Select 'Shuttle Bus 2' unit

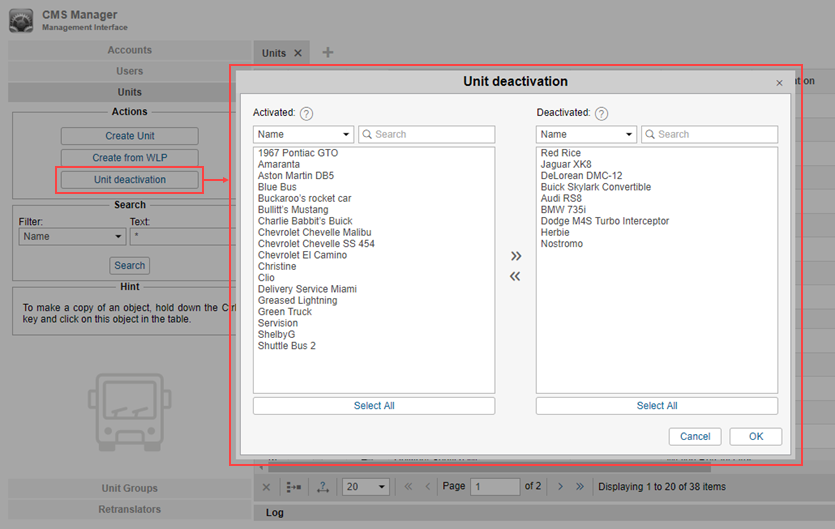point(286,346)
